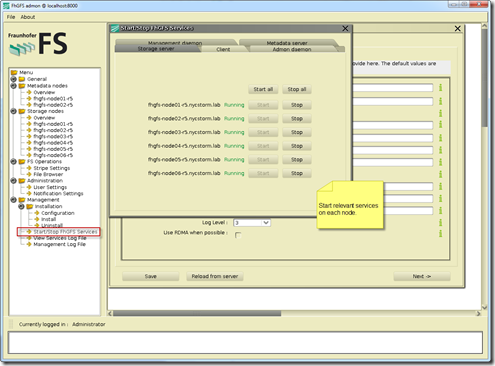Click the General folder icon
495x366 pixels.
[x=22, y=79]
